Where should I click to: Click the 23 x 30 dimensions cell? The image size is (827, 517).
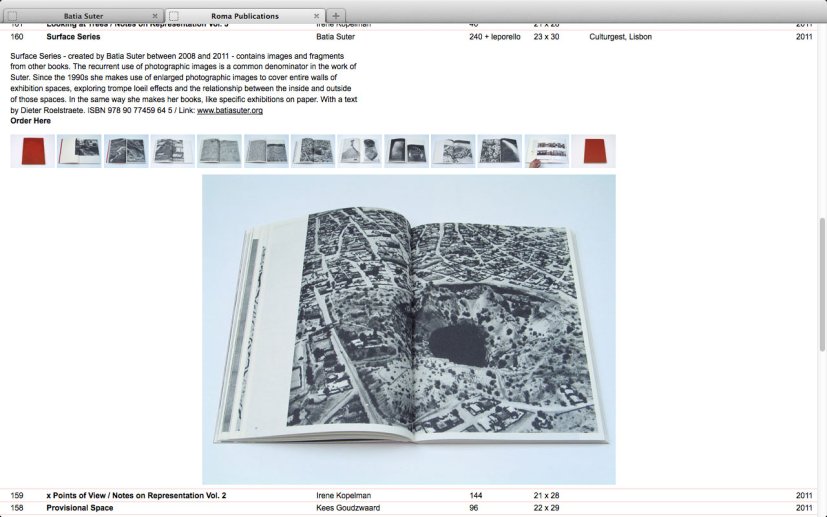[x=546, y=37]
